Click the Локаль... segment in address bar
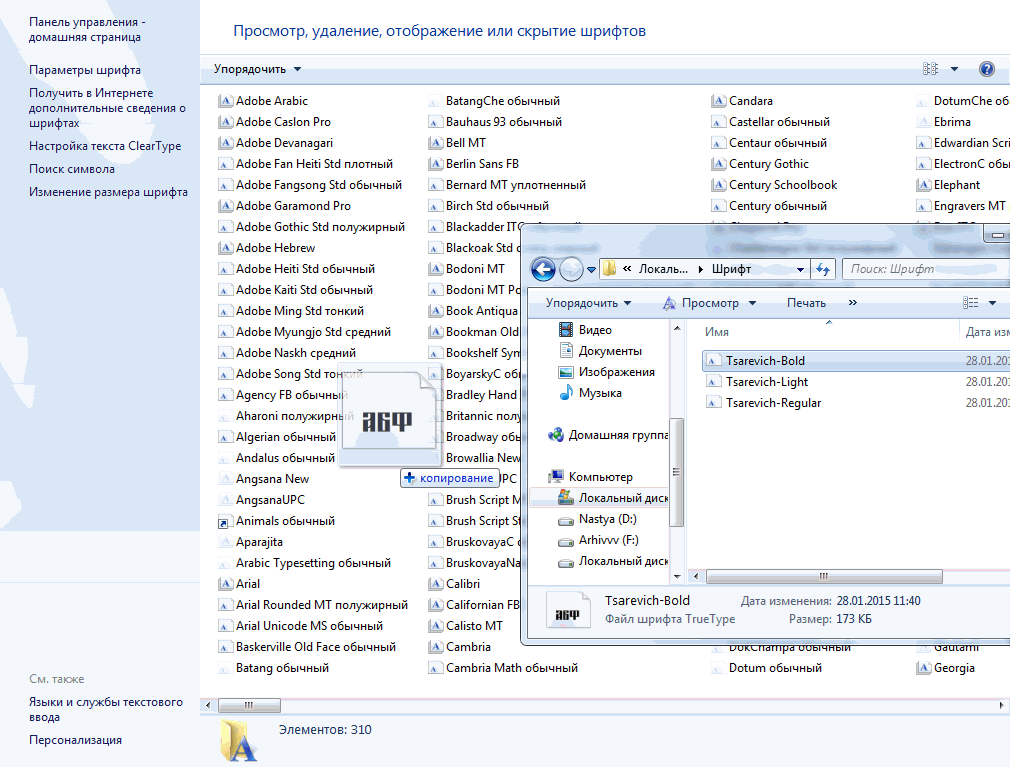The image size is (1010, 767). (663, 269)
